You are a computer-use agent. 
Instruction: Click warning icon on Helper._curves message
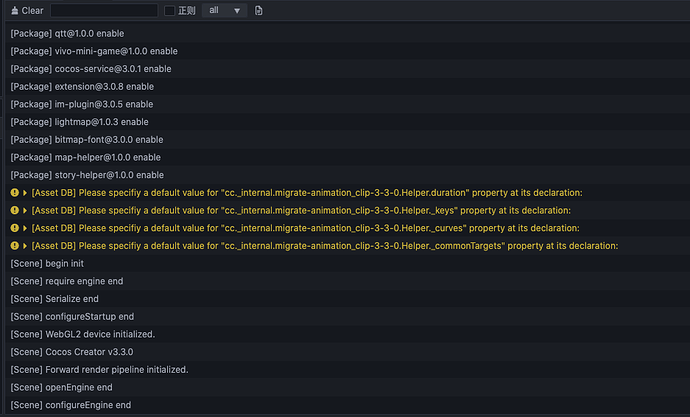(14, 228)
